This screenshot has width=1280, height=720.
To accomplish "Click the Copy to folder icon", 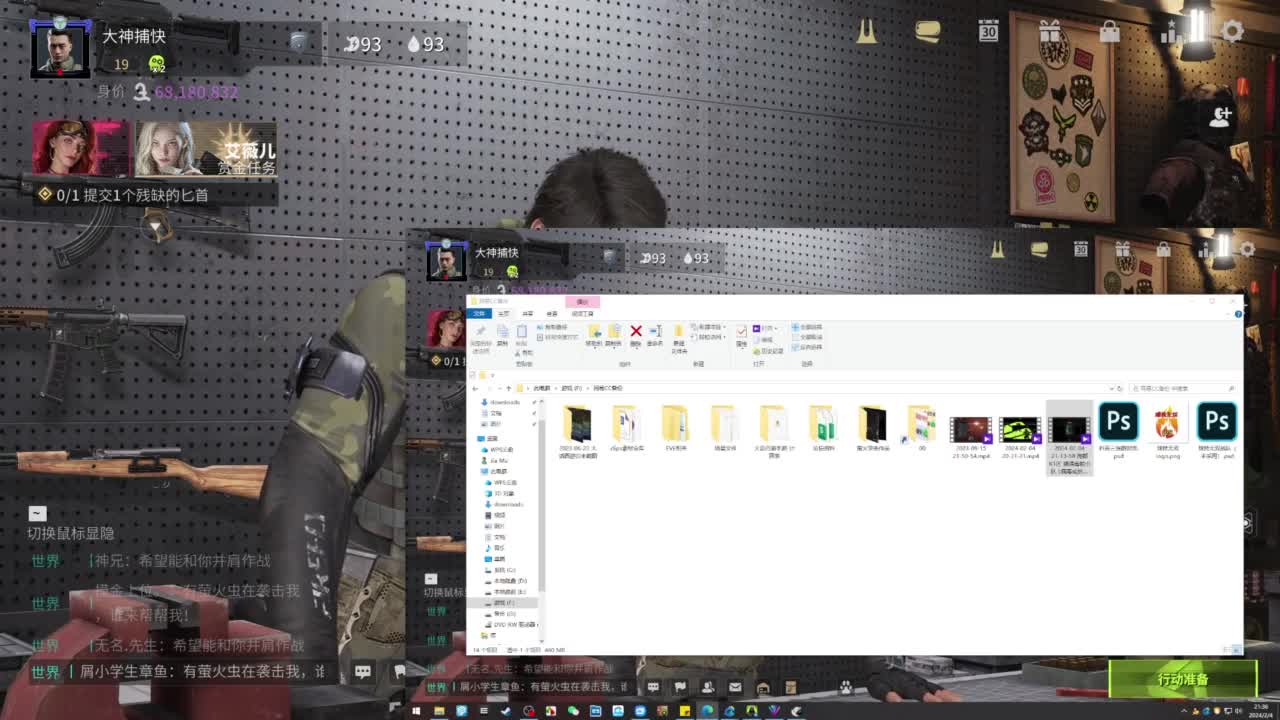I will (x=614, y=331).
